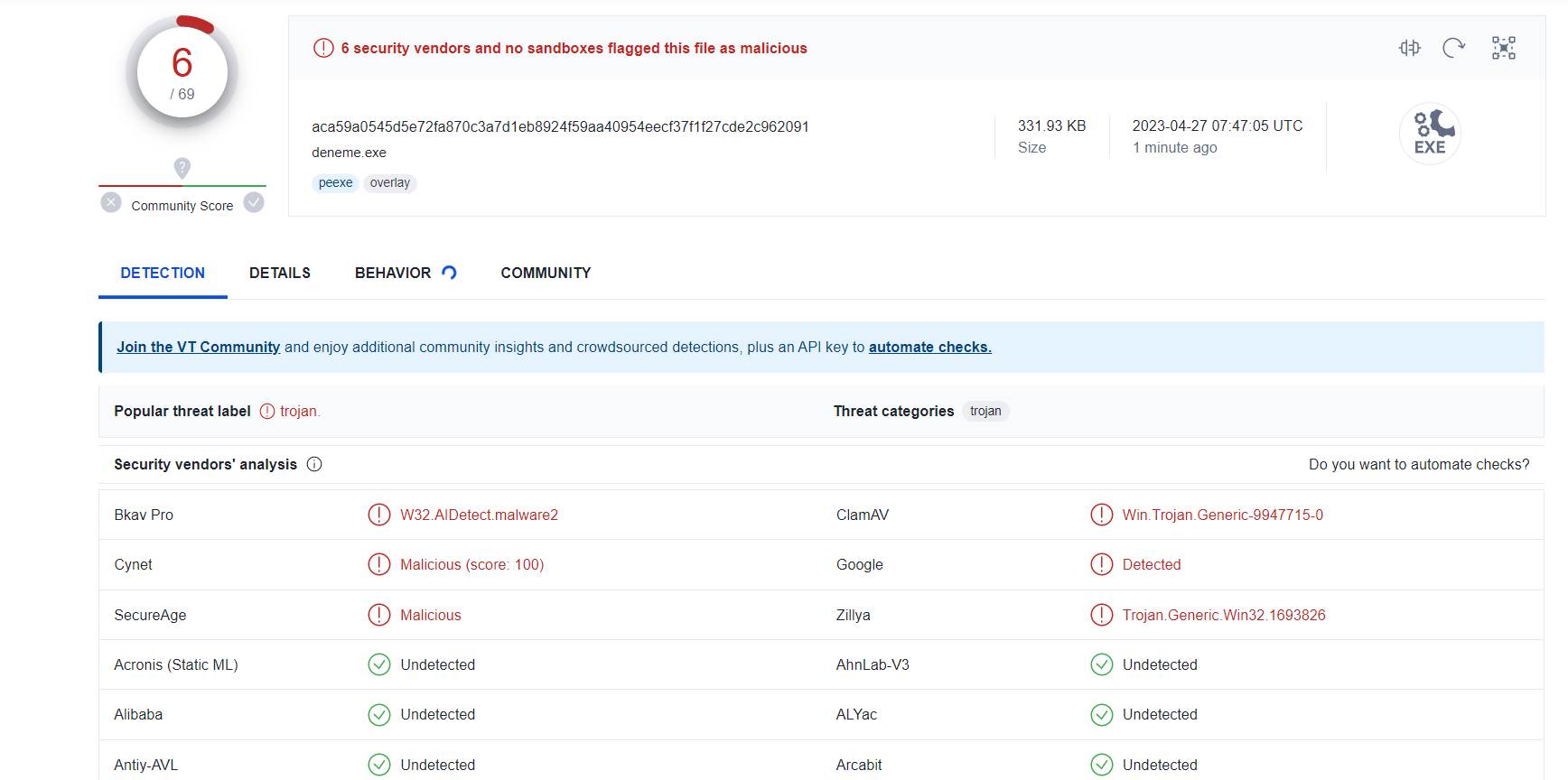Open the file relations graph icon

click(1503, 48)
